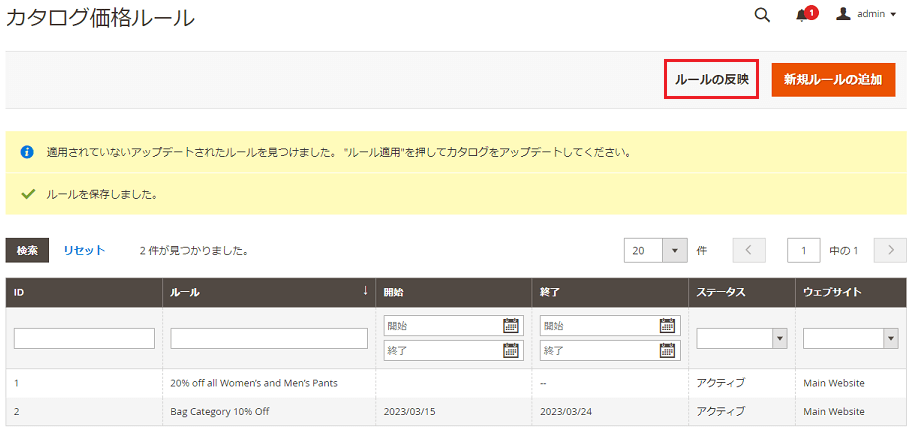Open calendar for end-date 終了 filter
This screenshot has width=916, height=434.
(x=667, y=350)
